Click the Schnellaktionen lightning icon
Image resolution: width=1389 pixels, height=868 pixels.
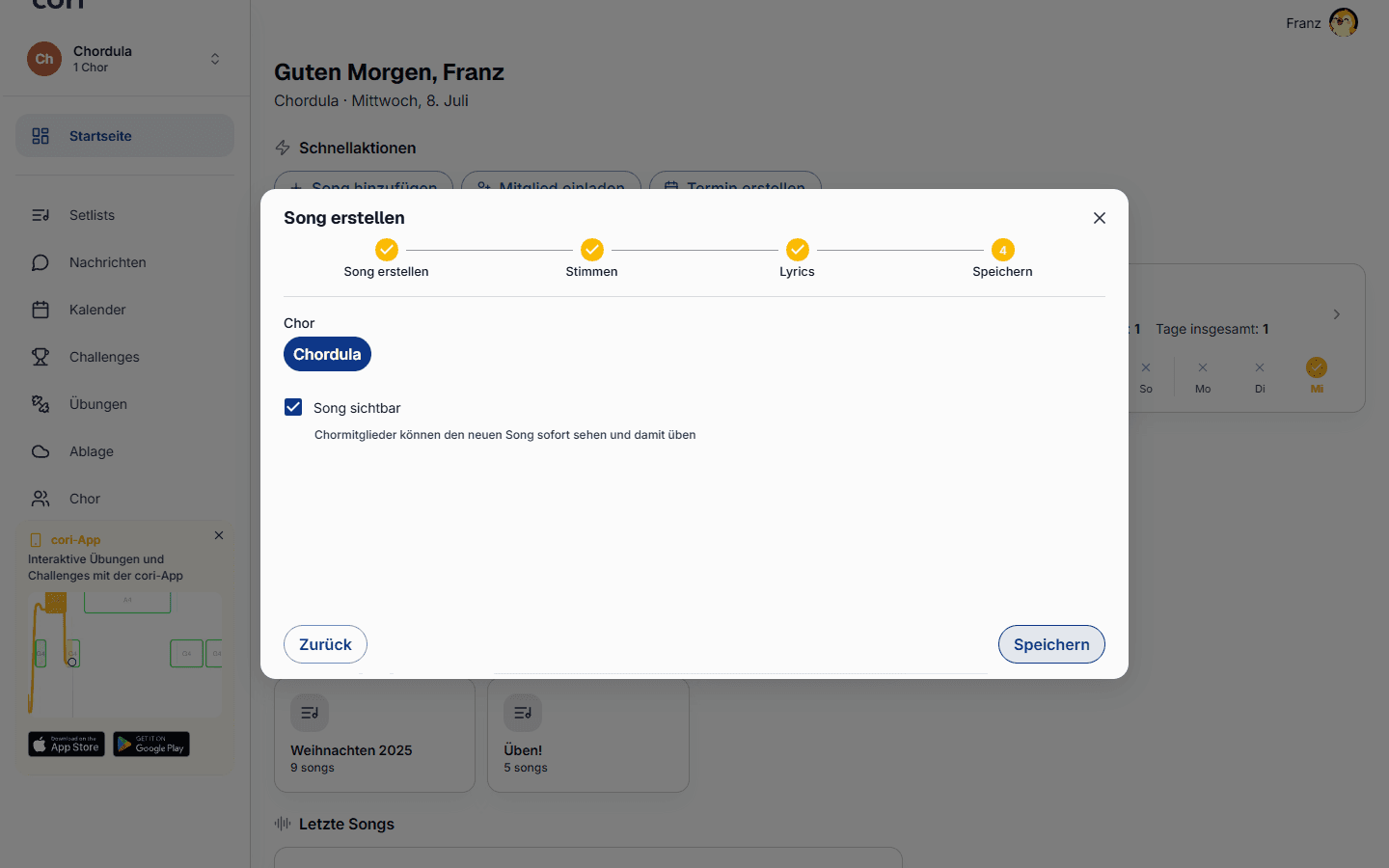tap(283, 148)
